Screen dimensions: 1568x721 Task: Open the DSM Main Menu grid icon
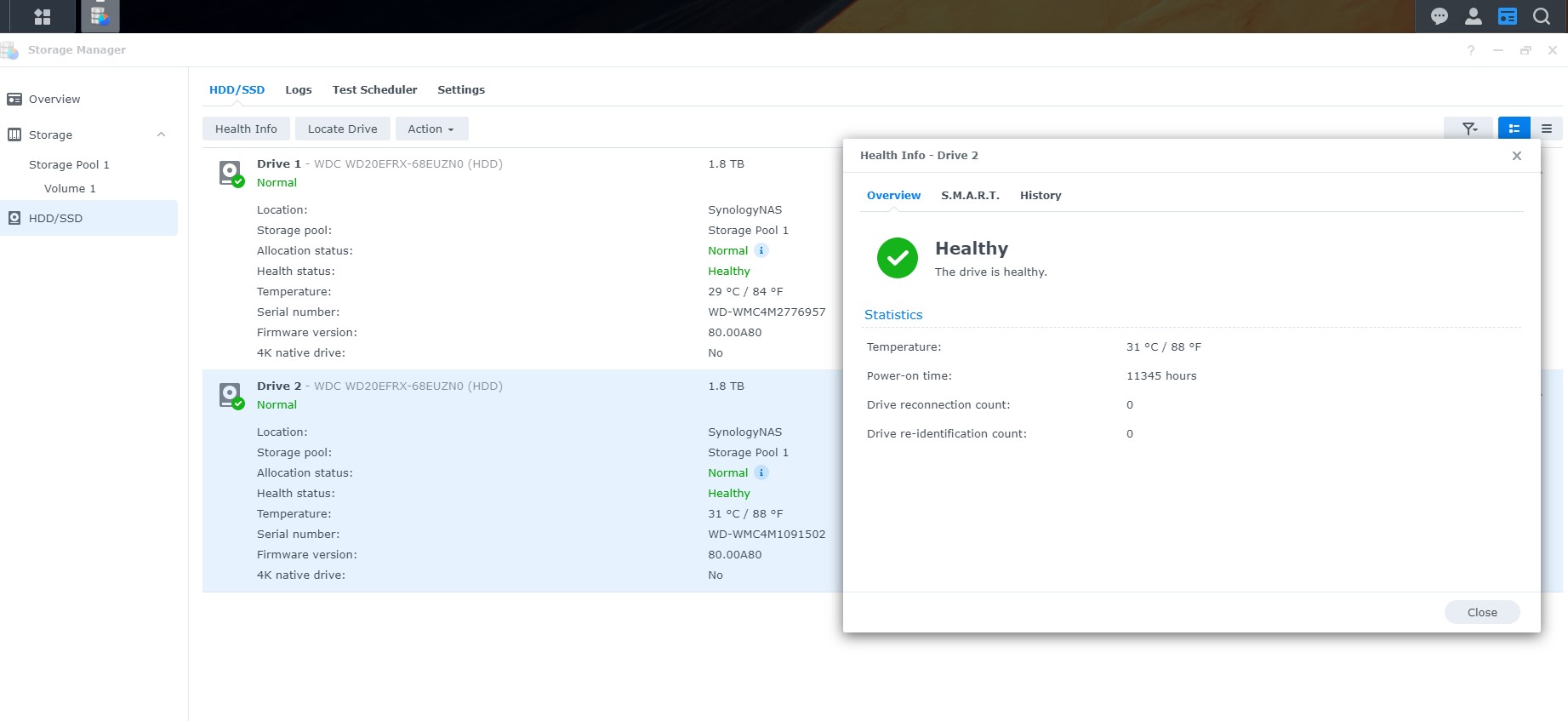pos(42,16)
